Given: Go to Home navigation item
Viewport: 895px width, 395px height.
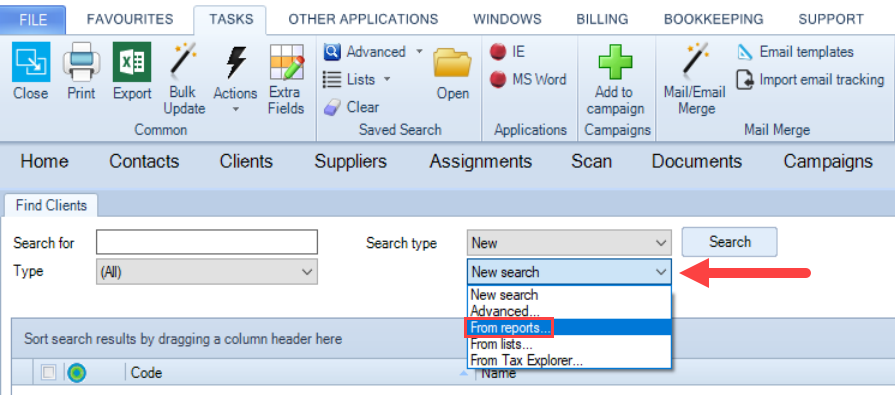Looking at the screenshot, I should (45, 162).
